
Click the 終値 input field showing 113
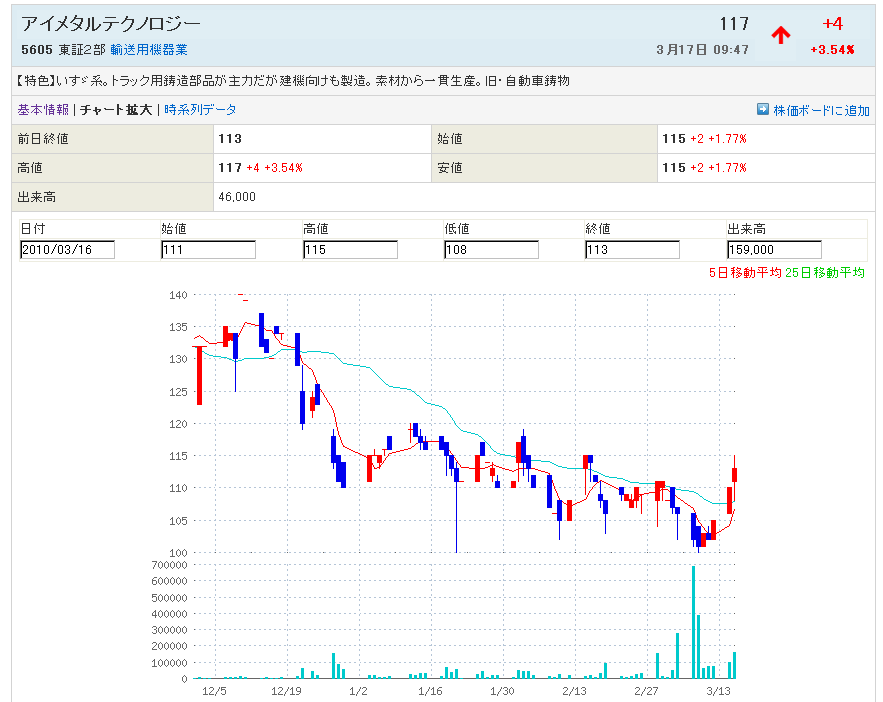point(632,249)
